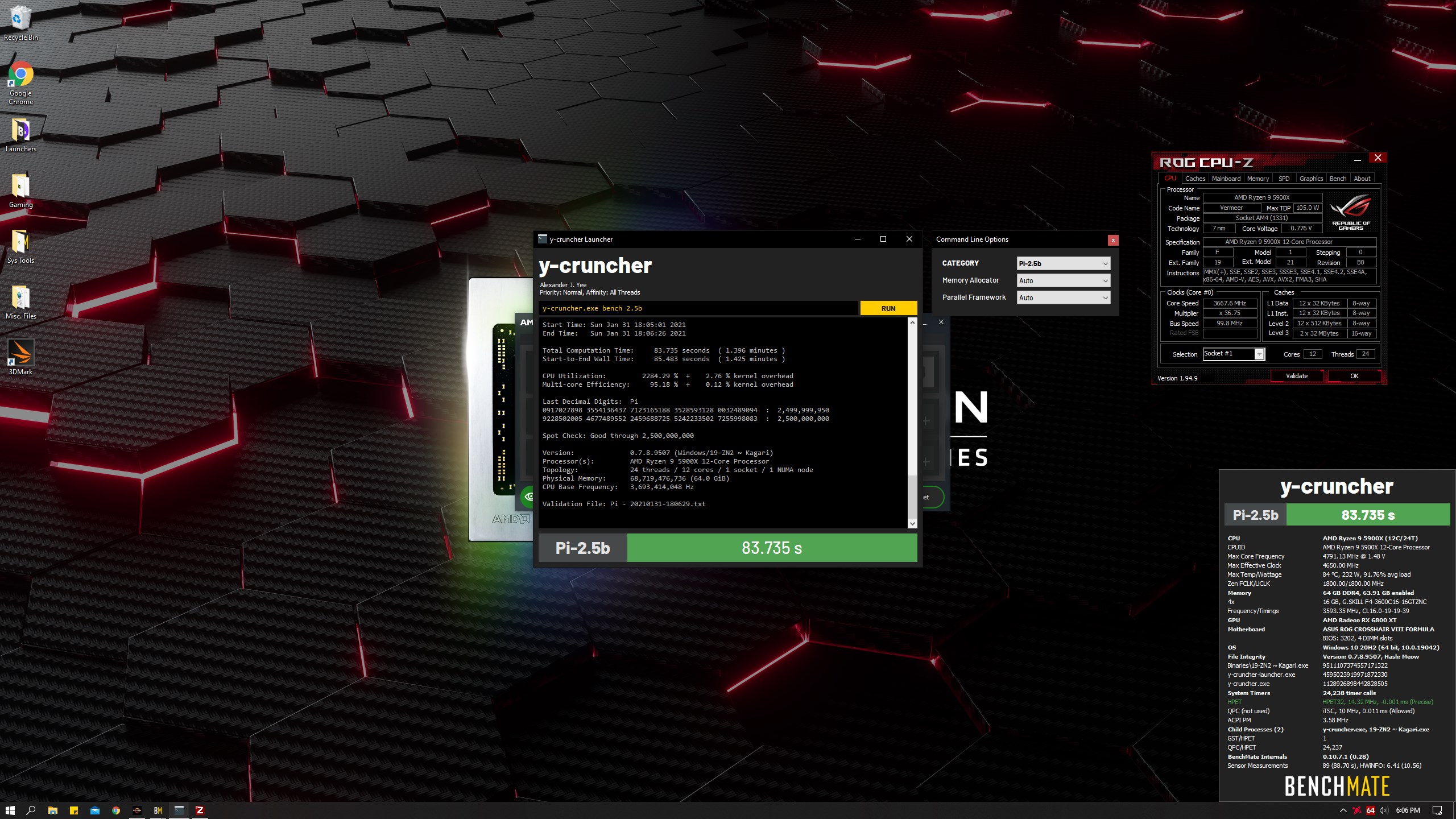The image size is (1456, 819).
Task: Close the Command Line Options panel
Action: point(1113,240)
